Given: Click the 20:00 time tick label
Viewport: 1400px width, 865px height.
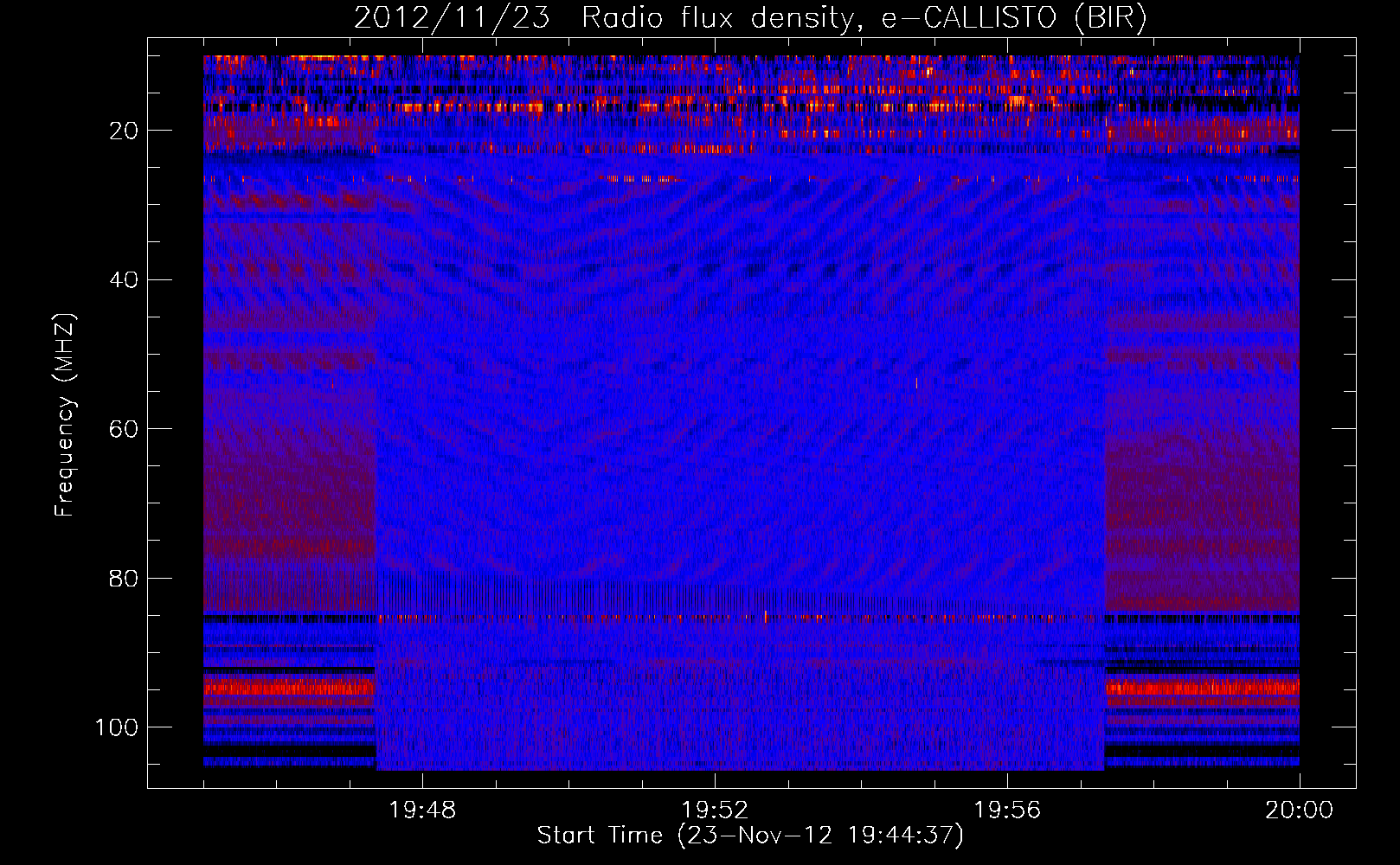Looking at the screenshot, I should [1300, 811].
